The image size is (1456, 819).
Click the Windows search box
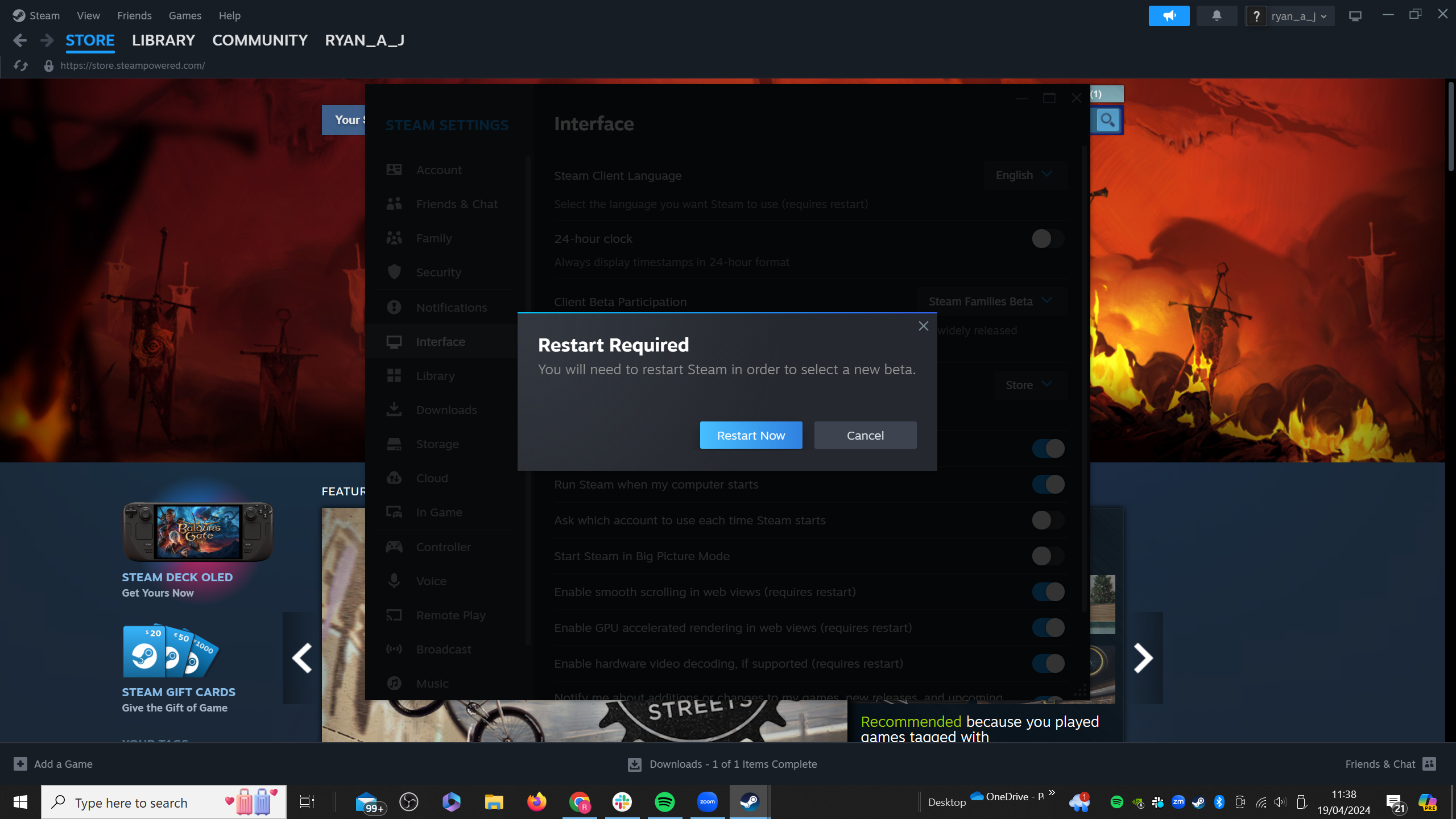(x=164, y=803)
